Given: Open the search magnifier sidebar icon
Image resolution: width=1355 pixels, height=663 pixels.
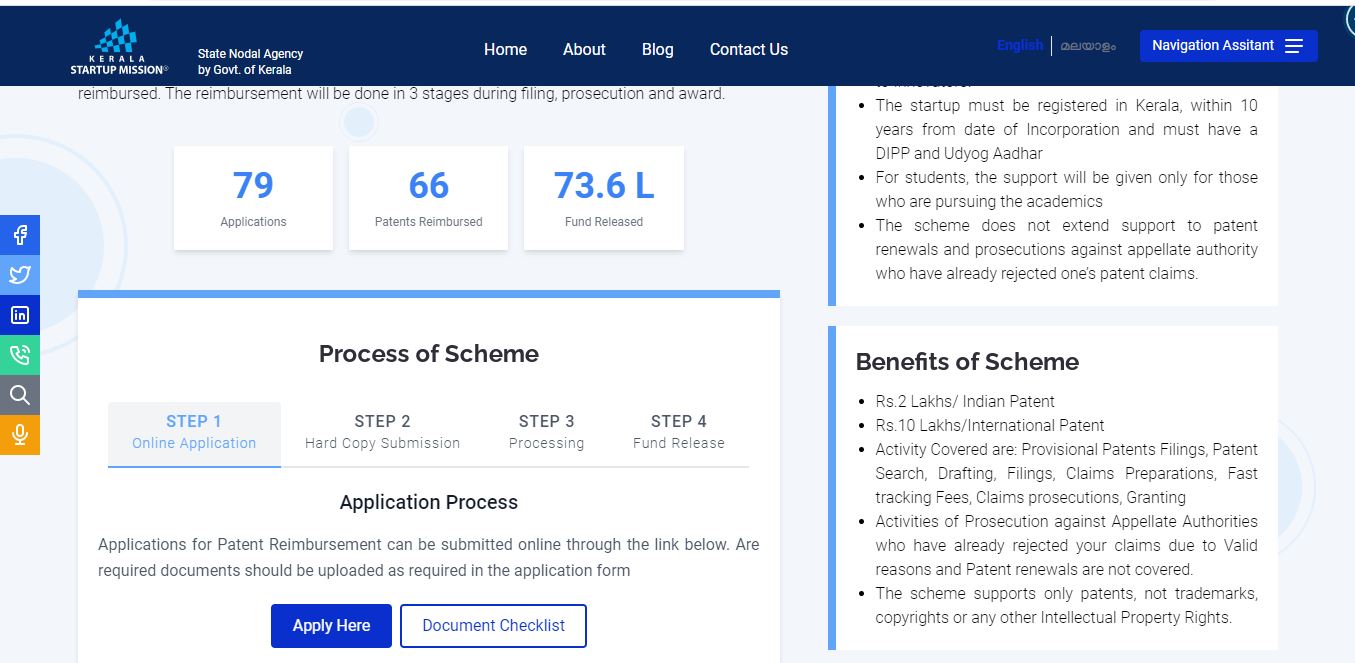Looking at the screenshot, I should 20,395.
